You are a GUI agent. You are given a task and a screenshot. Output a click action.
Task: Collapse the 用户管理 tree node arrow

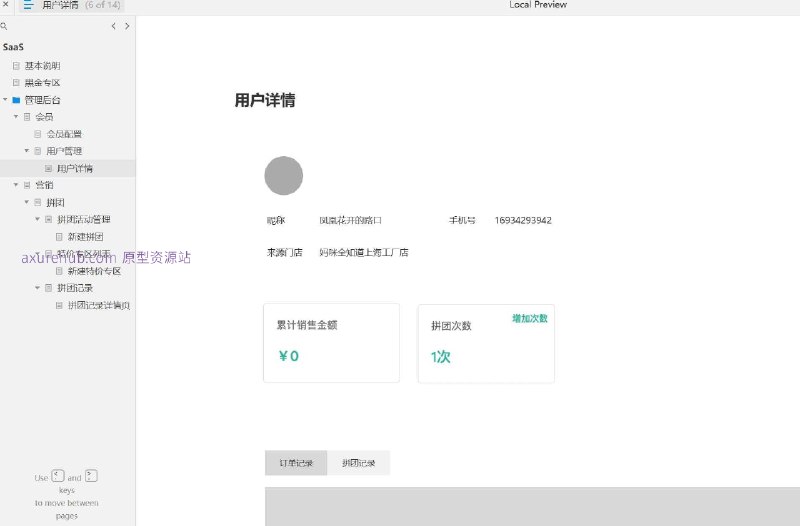(27, 151)
